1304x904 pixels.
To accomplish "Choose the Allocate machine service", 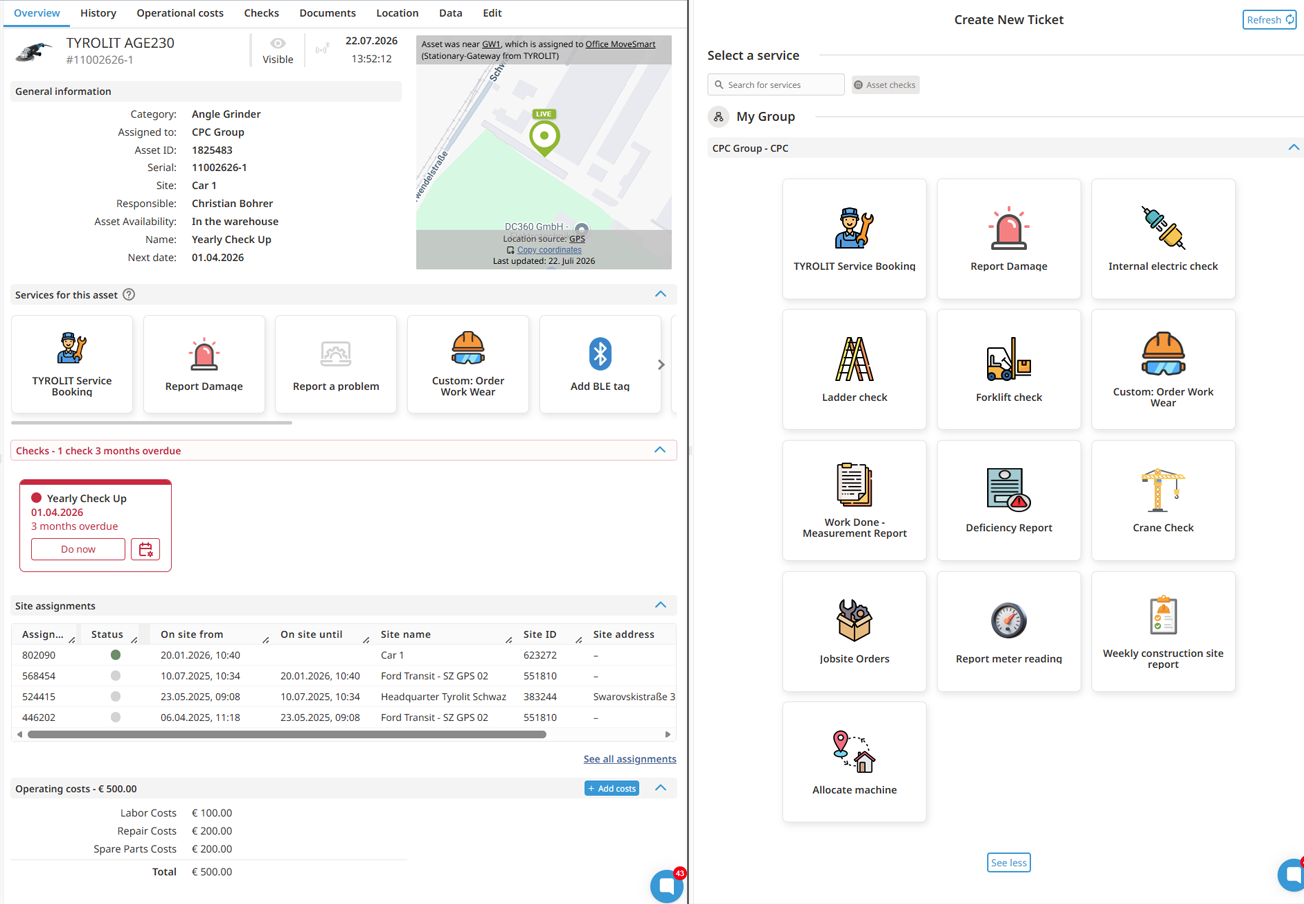I will click(854, 762).
